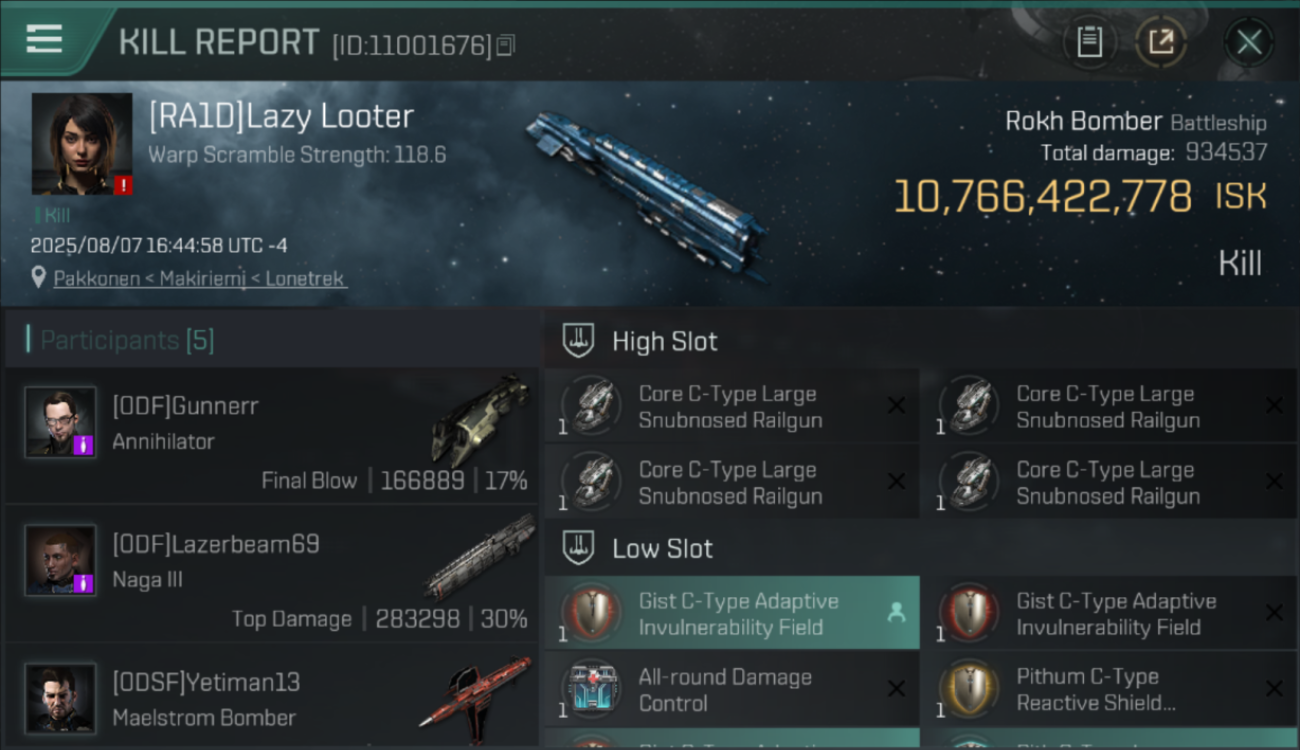1300x750 pixels.
Task: Click the Yetiman13 pilot portrait
Action: 60,698
